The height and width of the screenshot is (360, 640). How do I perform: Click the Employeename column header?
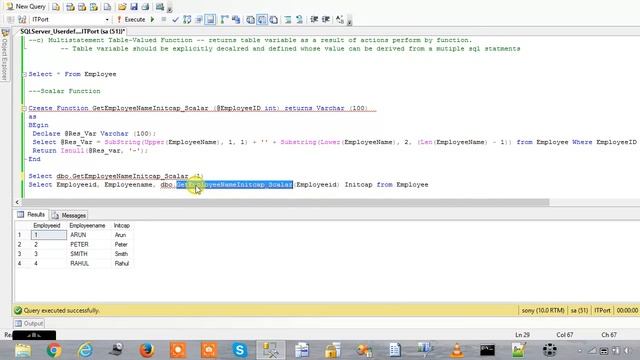click(87, 226)
